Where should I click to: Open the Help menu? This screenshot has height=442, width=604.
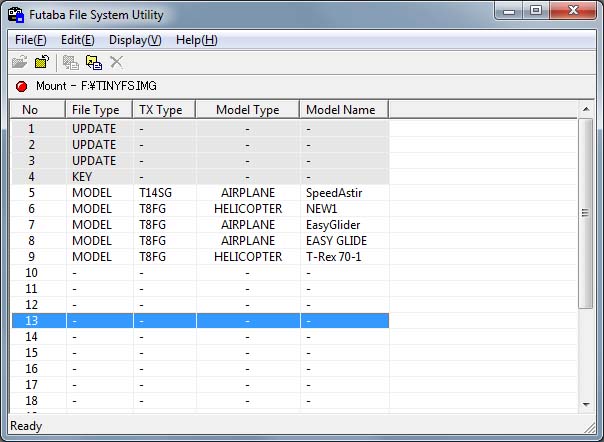point(196,40)
